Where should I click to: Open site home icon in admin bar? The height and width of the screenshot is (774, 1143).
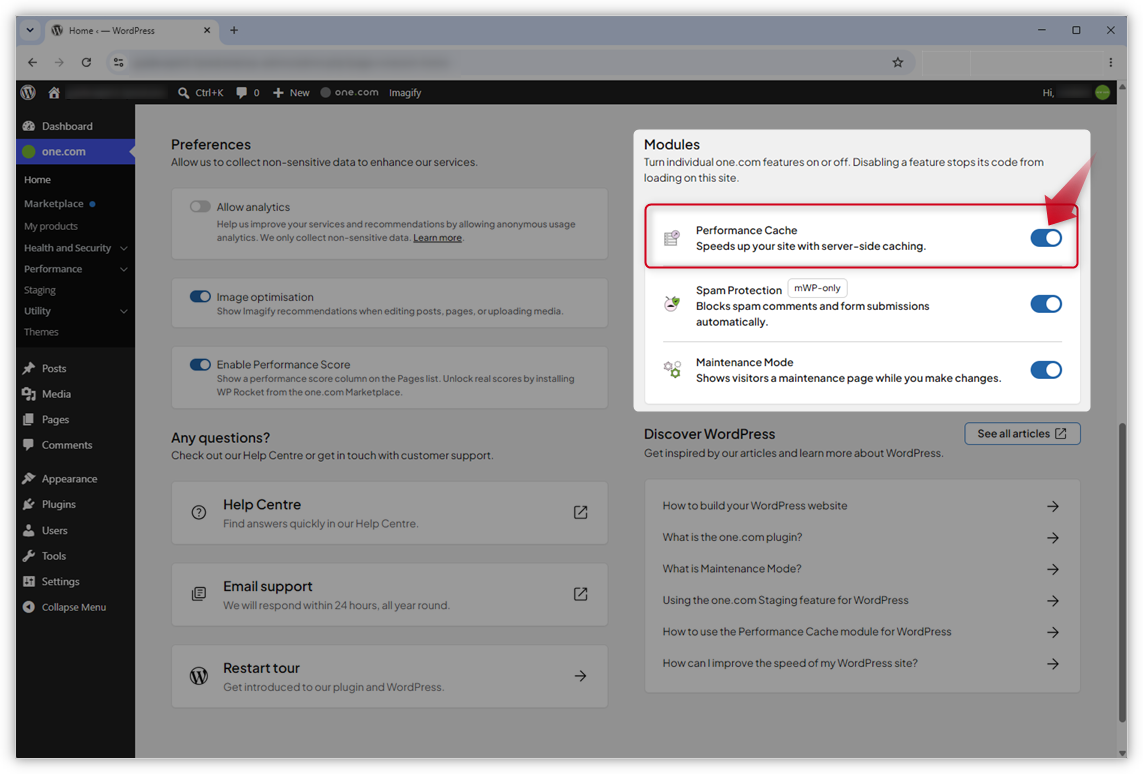54,93
